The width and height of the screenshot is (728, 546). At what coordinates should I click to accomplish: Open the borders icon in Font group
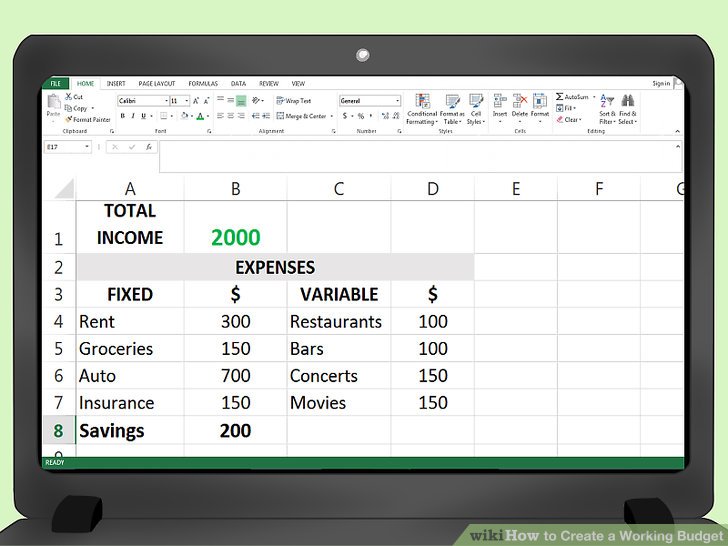164,116
